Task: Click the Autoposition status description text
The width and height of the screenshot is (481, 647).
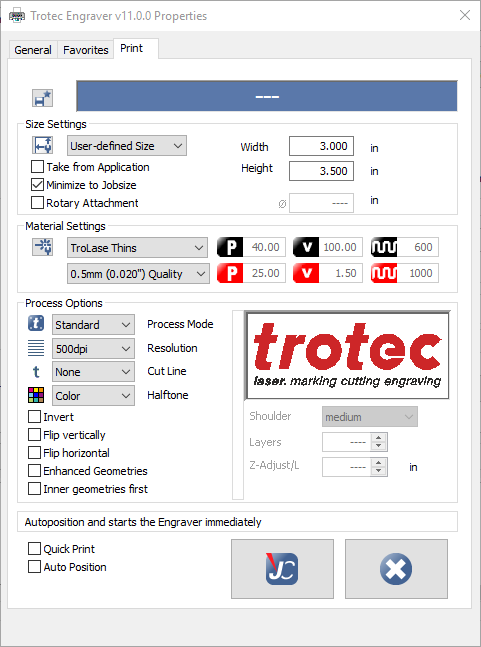Action: pyautogui.click(x=143, y=522)
